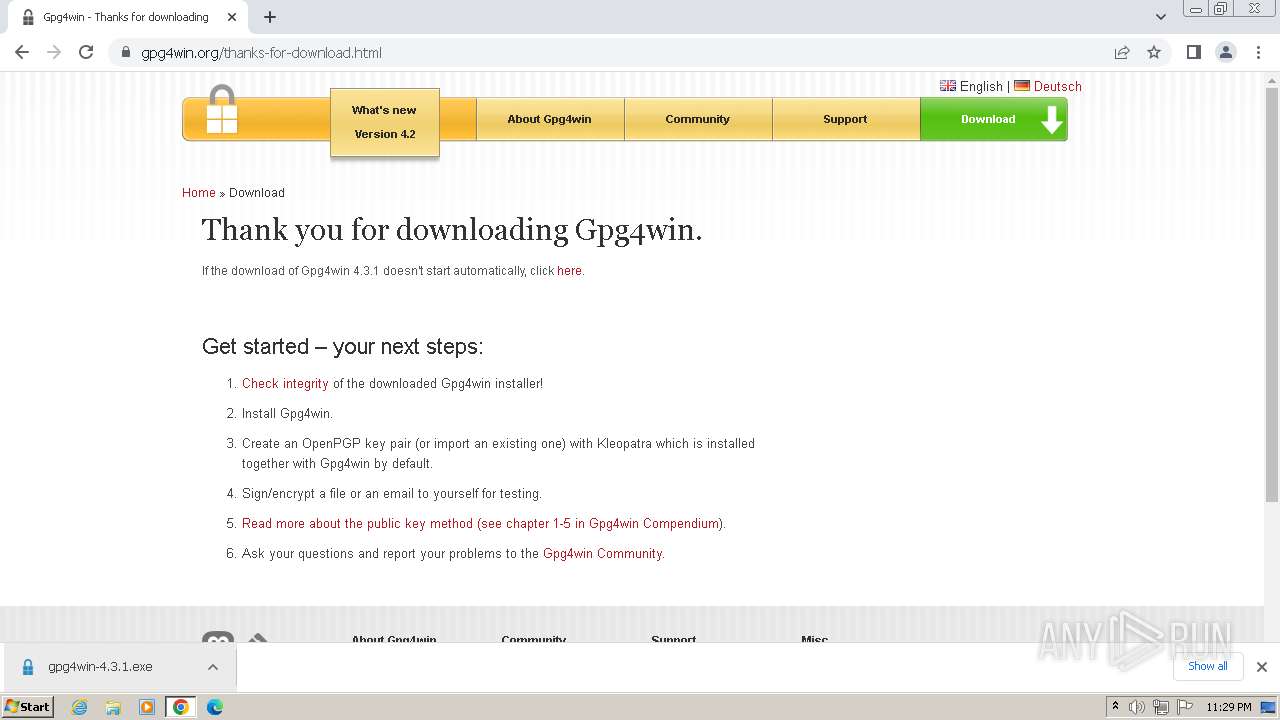Click the clock showing 11:29 PM
Image resolution: width=1280 pixels, height=720 pixels.
coord(1229,707)
